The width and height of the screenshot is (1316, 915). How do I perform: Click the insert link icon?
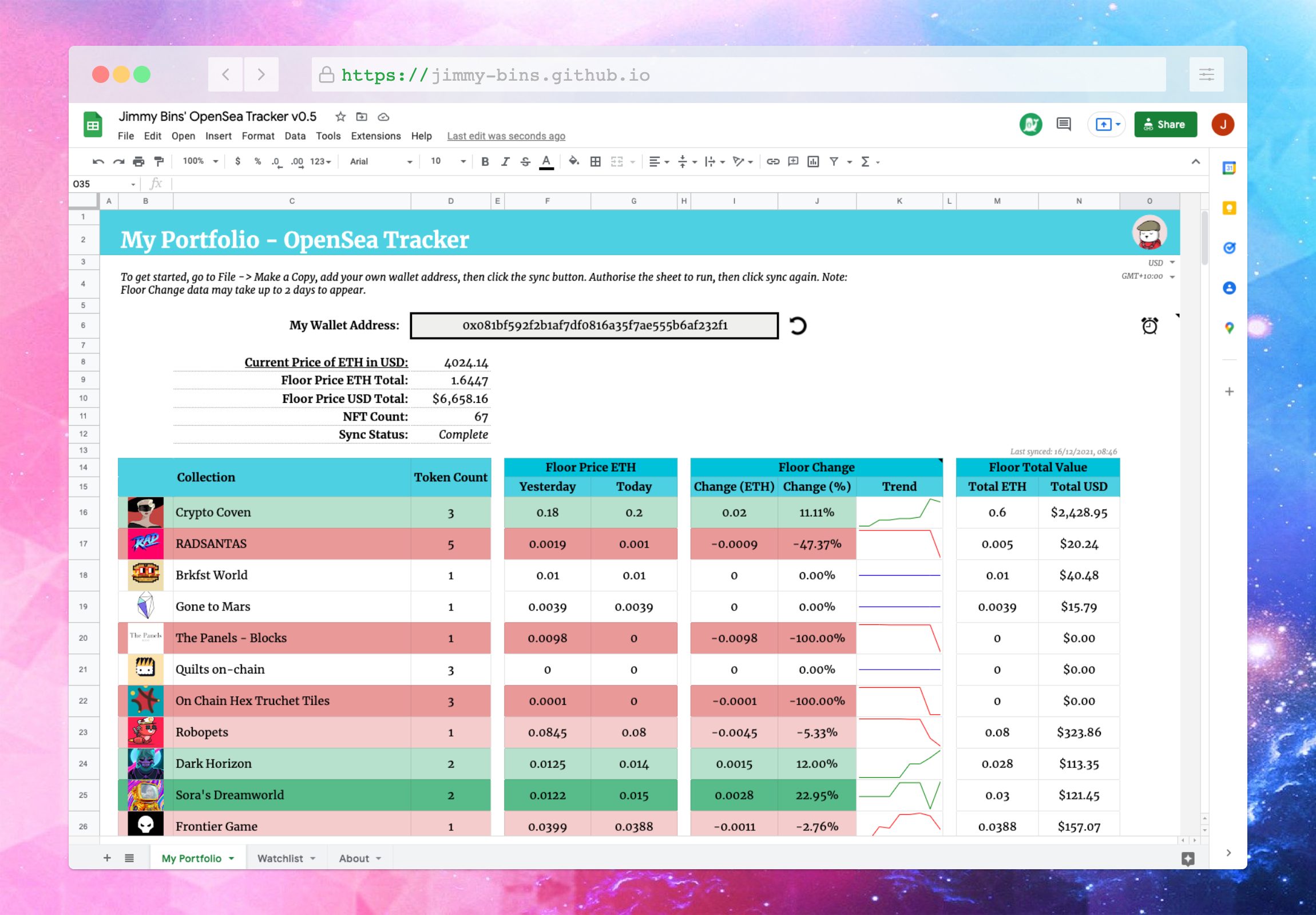pos(772,162)
